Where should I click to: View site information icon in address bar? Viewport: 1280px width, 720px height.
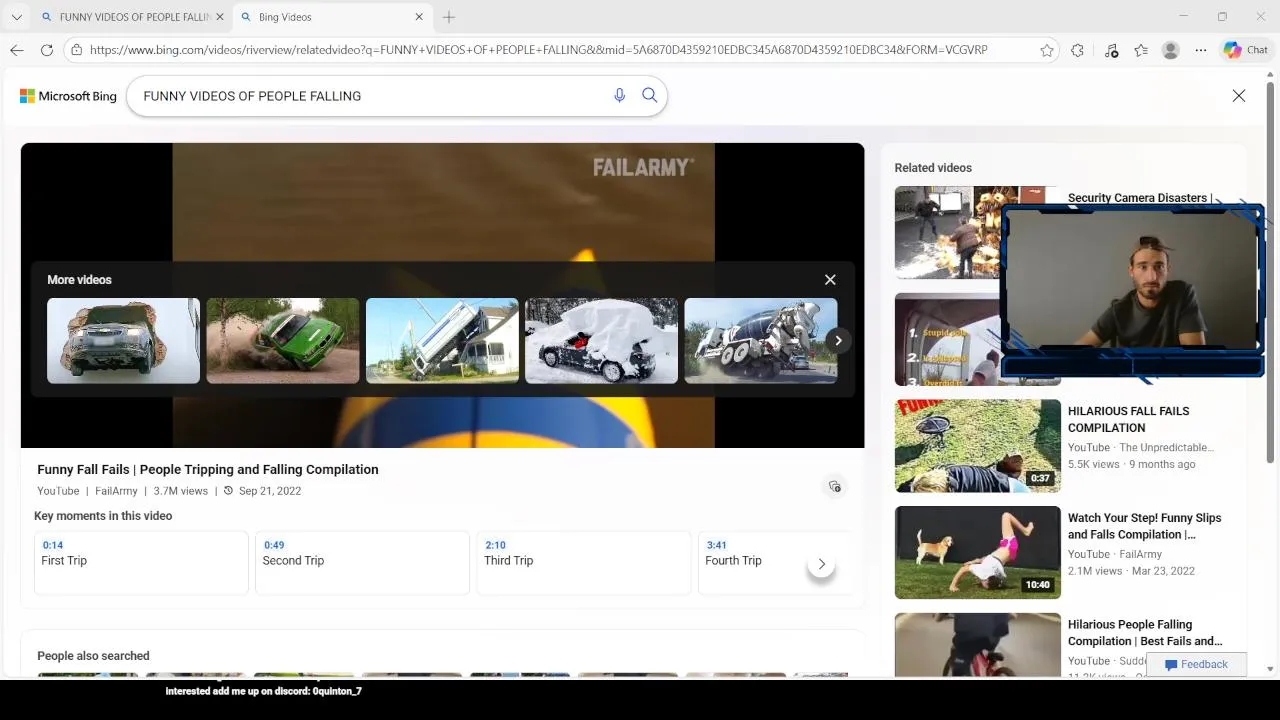pyautogui.click(x=77, y=50)
